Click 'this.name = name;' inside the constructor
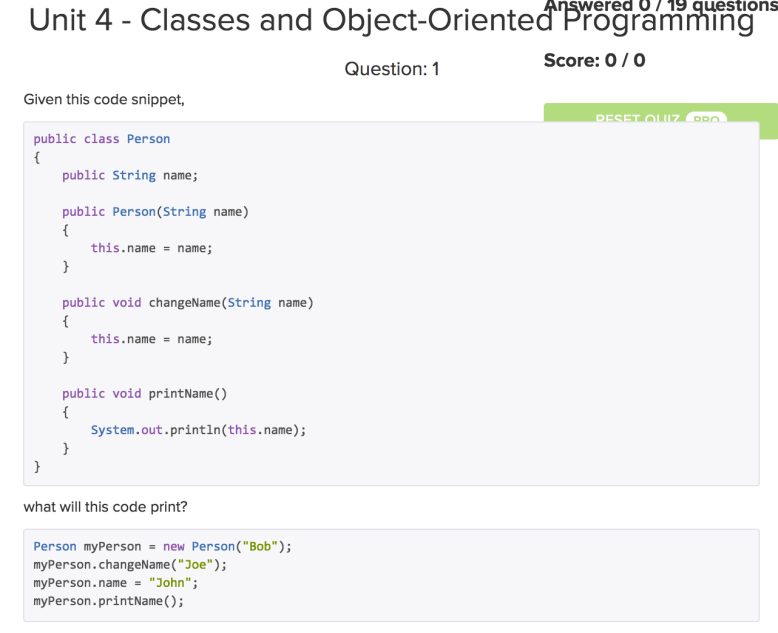 click(151, 248)
